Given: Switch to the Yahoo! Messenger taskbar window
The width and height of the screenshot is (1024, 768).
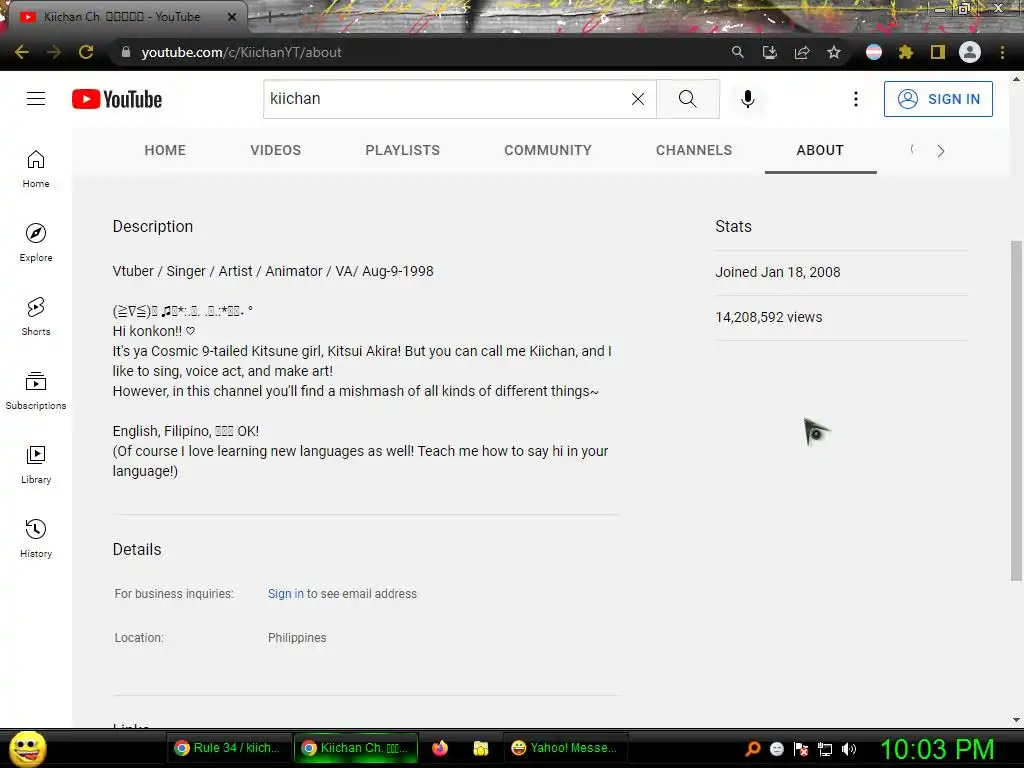Looking at the screenshot, I should click(x=565, y=748).
